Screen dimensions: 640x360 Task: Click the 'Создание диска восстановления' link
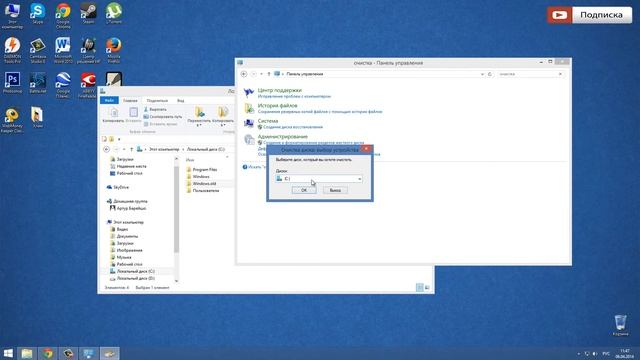click(x=293, y=127)
